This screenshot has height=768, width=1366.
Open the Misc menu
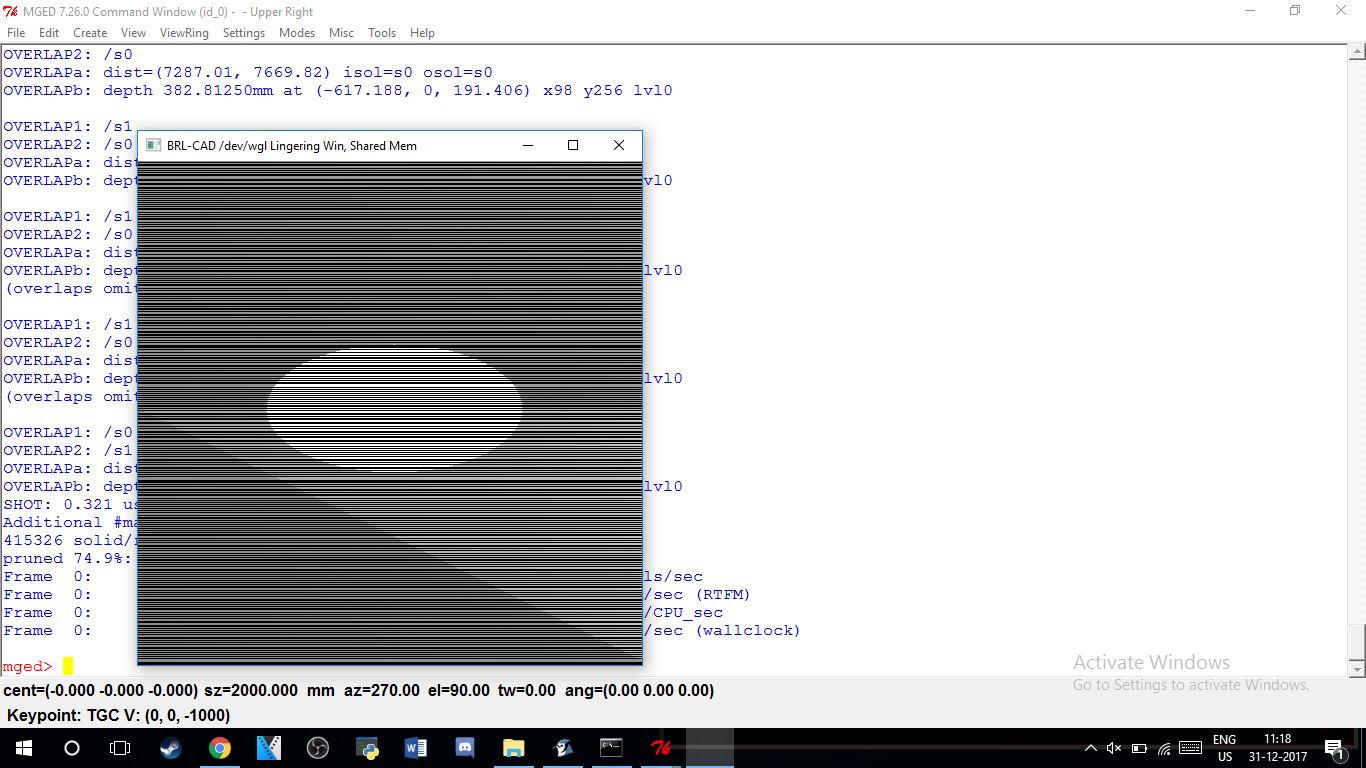[341, 33]
